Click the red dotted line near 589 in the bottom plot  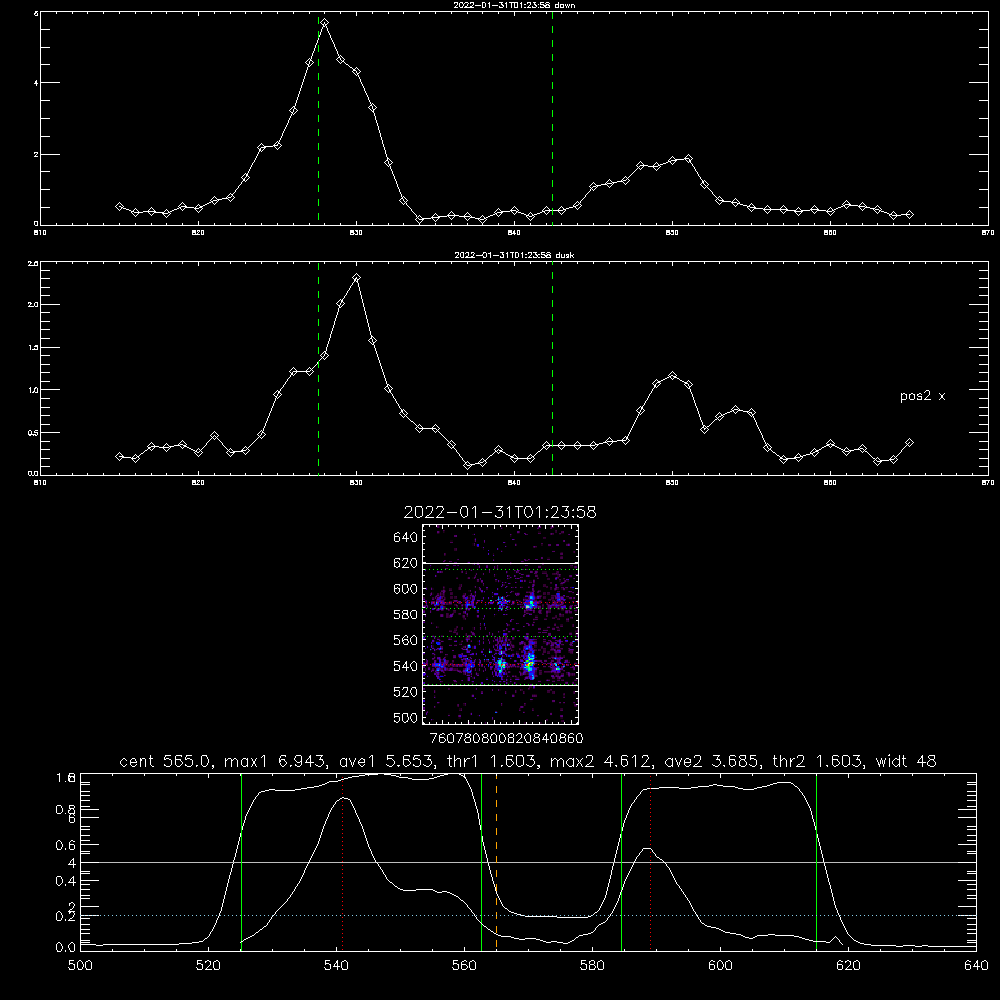coord(651,861)
